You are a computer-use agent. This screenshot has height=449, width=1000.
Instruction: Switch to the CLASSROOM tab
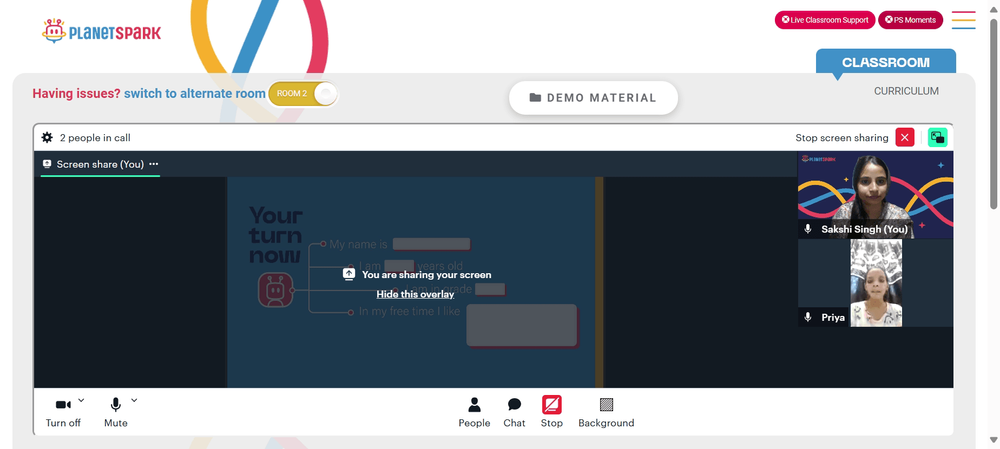pyautogui.click(x=886, y=63)
